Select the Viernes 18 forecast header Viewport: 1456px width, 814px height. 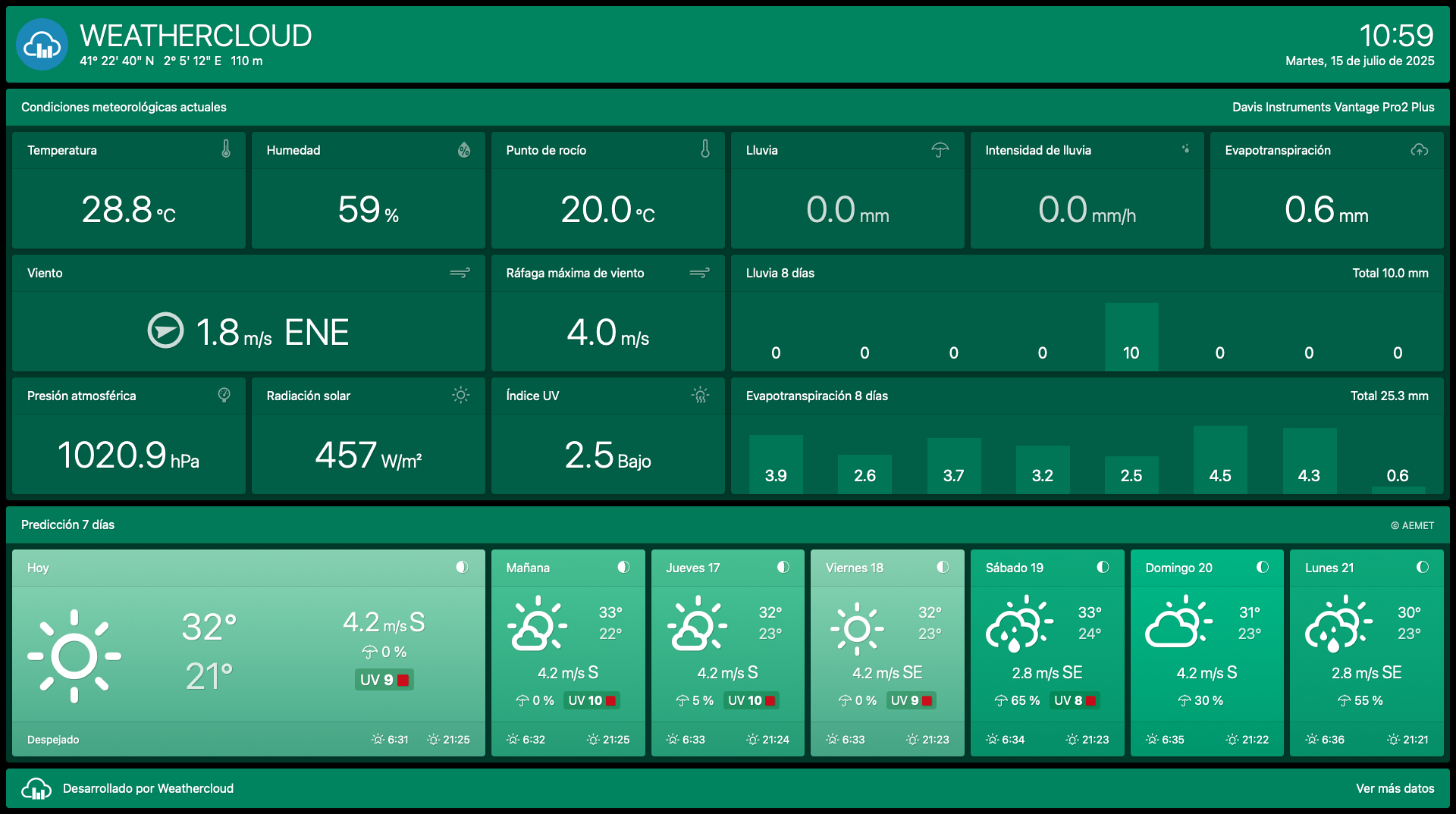coord(887,568)
